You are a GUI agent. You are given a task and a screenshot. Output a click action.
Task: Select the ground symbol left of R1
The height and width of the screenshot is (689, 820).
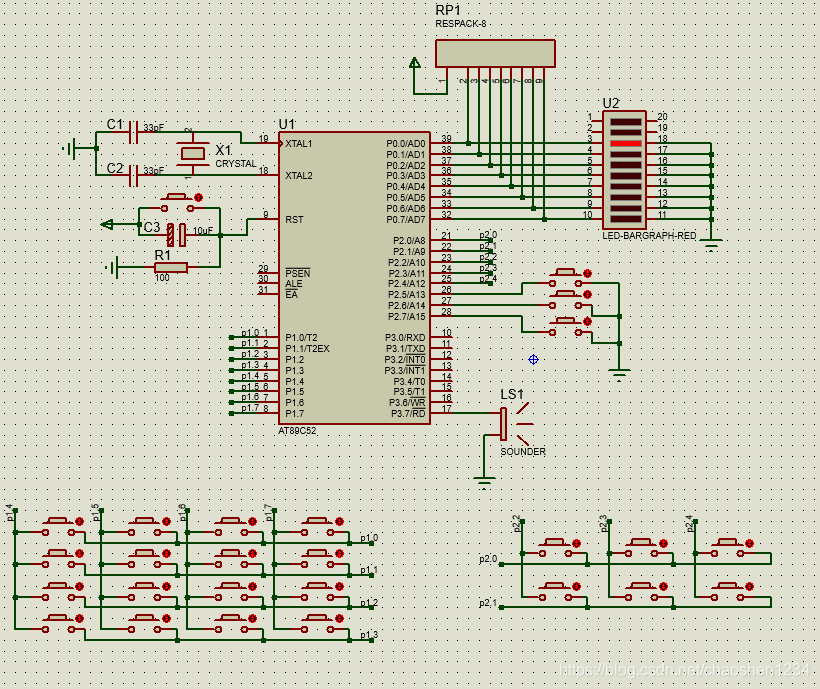(112, 268)
